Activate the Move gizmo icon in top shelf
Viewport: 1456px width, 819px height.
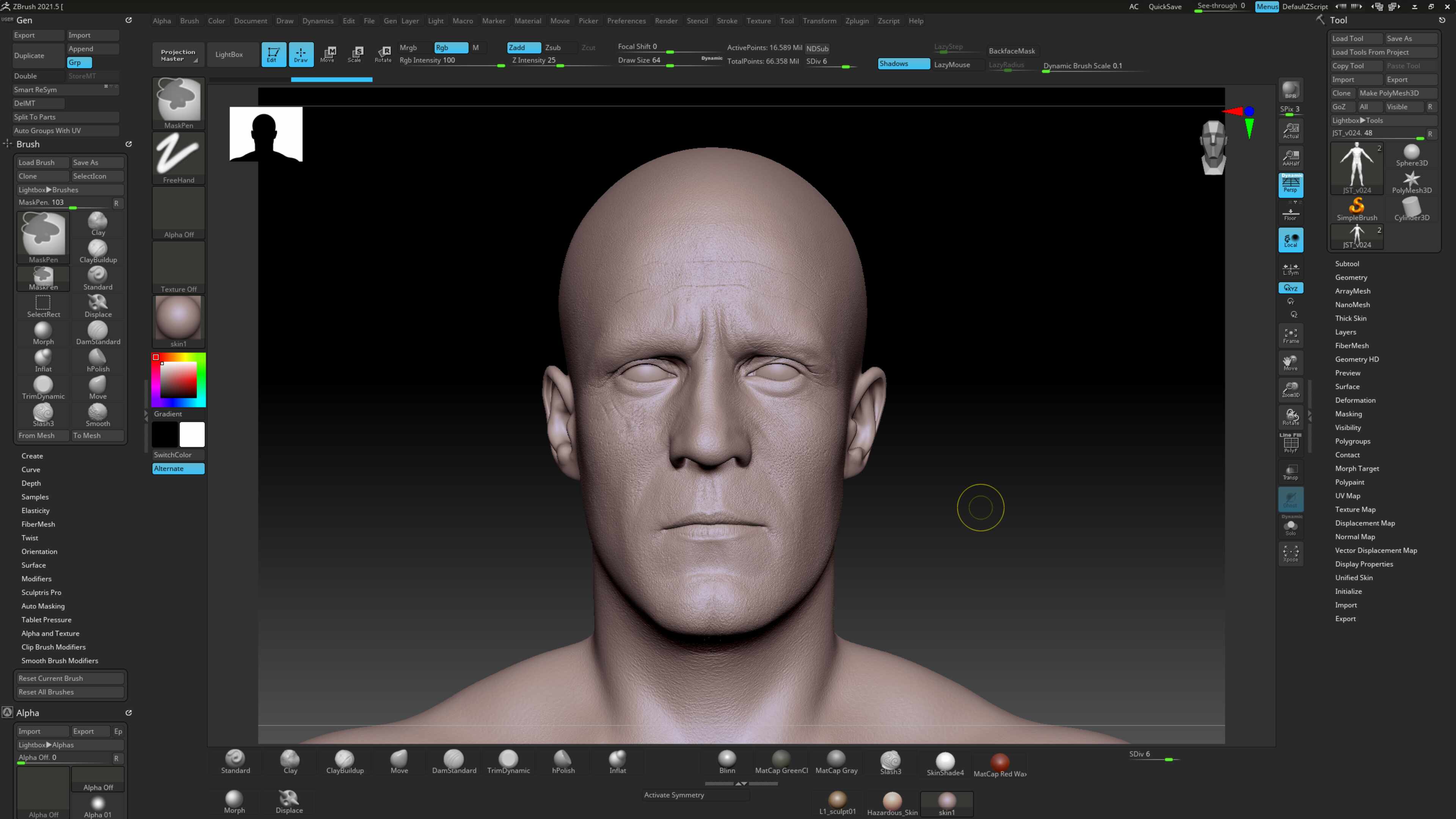(x=328, y=54)
